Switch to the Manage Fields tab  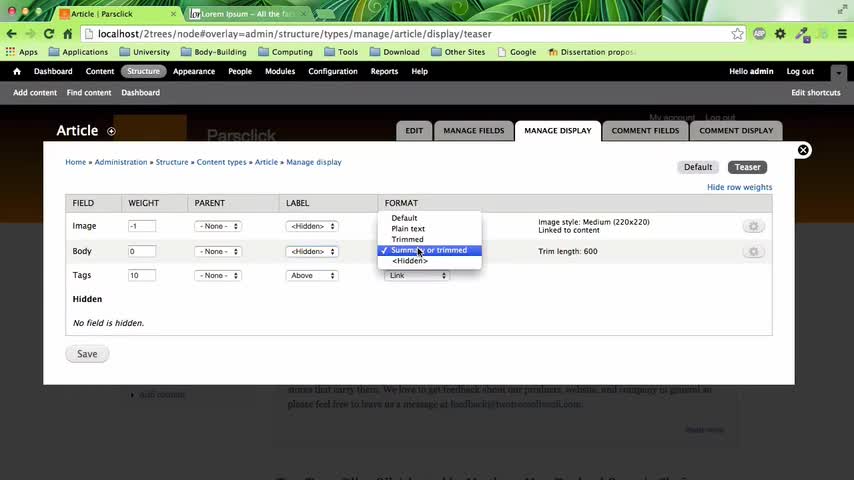point(474,131)
